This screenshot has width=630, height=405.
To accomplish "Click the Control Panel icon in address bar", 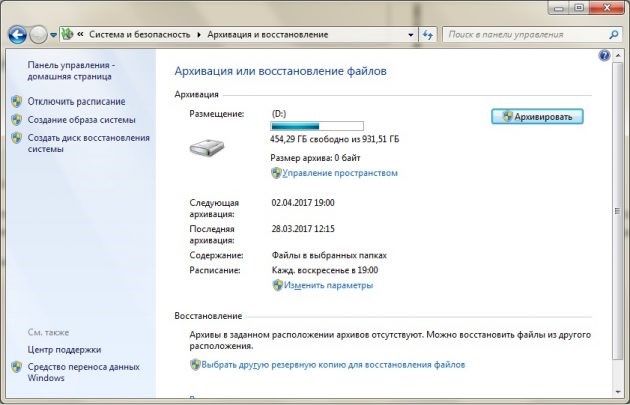I will coord(68,34).
